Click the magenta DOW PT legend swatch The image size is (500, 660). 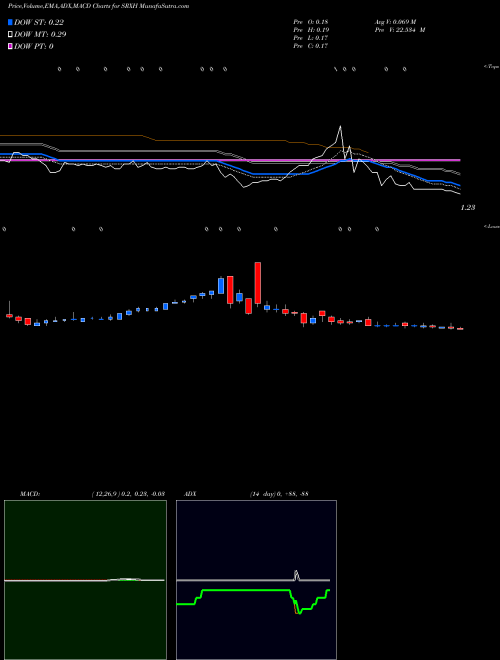[10, 46]
